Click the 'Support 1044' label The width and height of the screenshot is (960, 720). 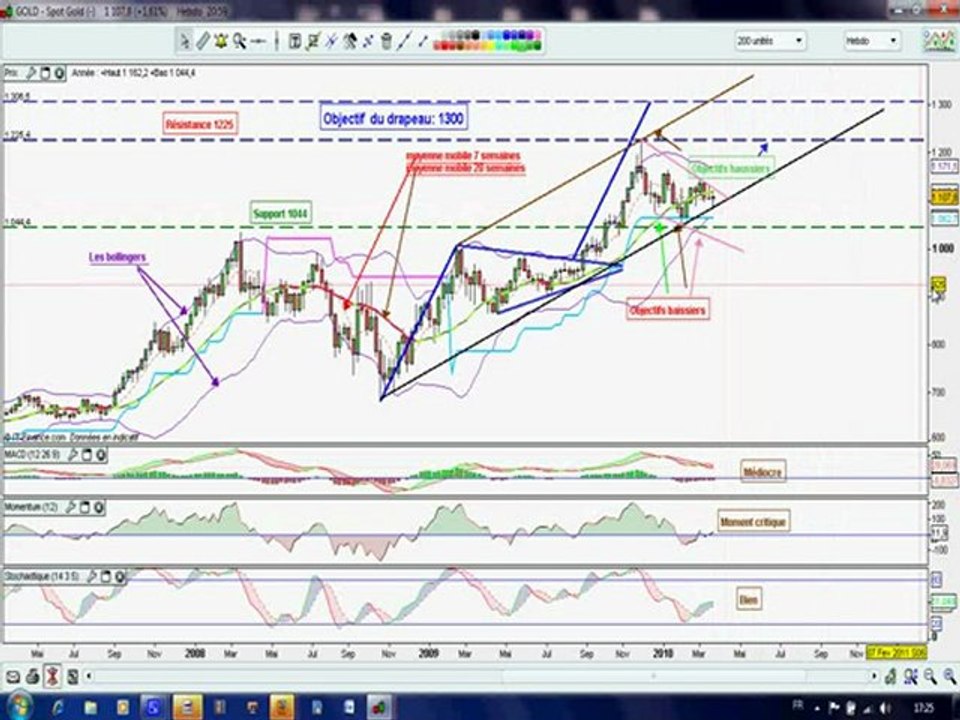[281, 213]
